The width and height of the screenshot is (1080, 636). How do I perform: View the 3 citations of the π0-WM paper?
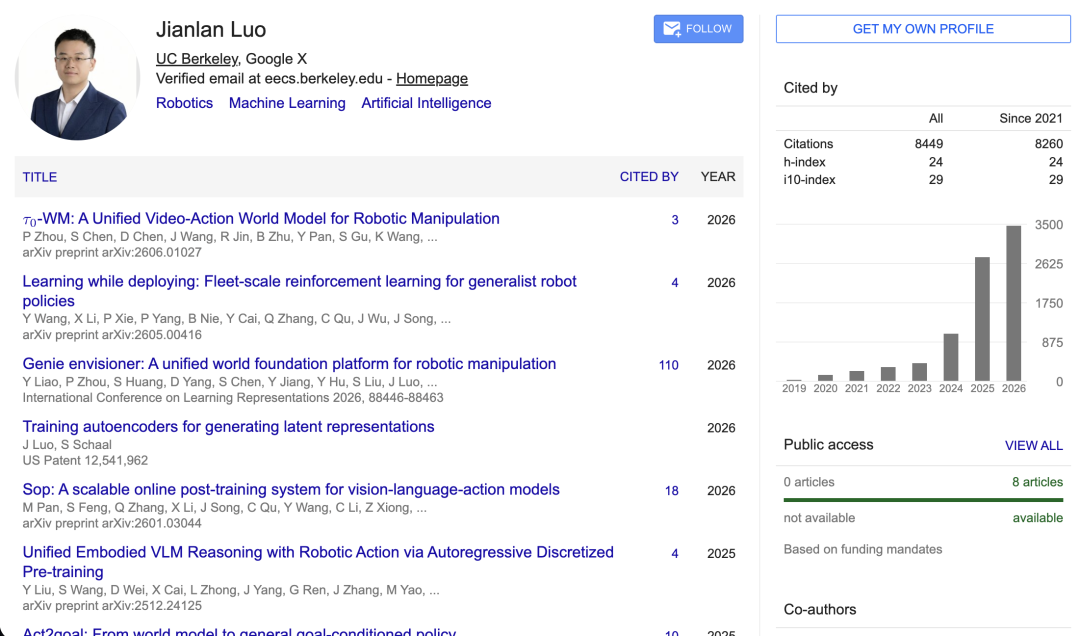(675, 220)
